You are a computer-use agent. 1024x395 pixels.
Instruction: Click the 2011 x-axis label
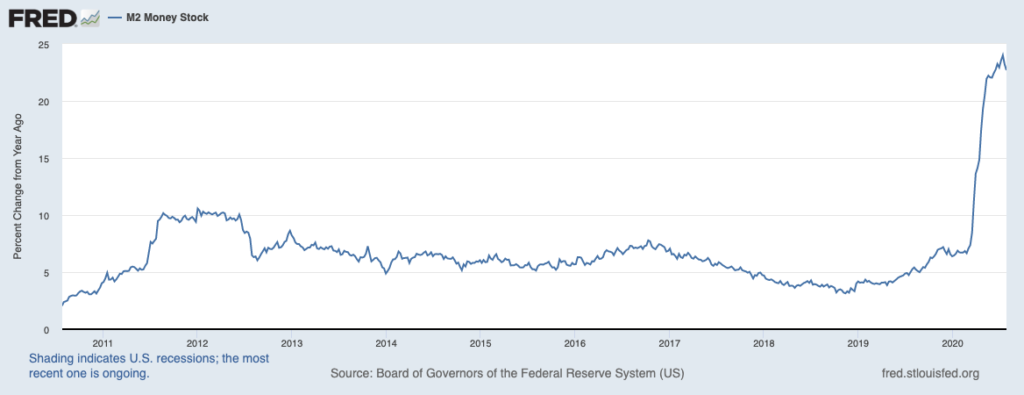tap(103, 342)
